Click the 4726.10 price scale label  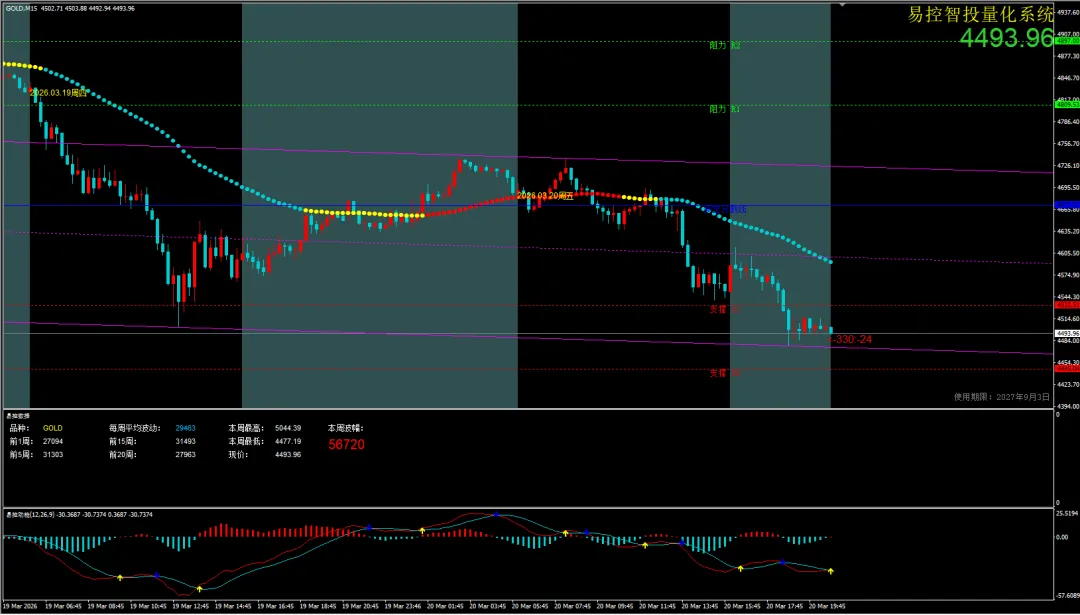click(1067, 165)
